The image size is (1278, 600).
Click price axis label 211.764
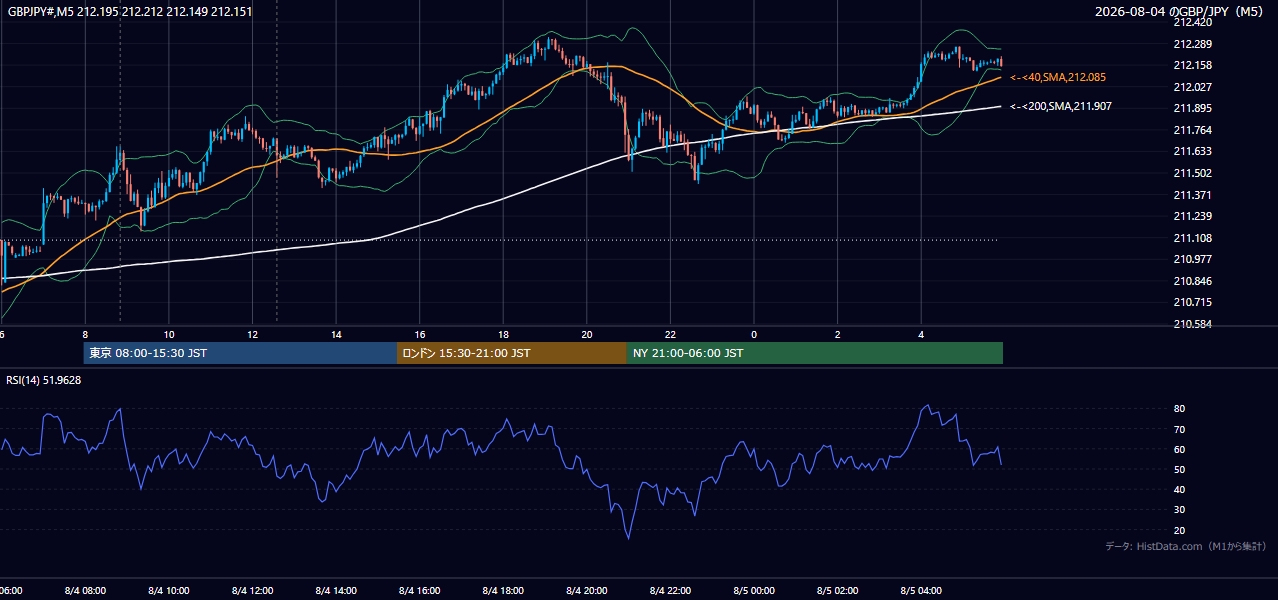click(x=1192, y=130)
